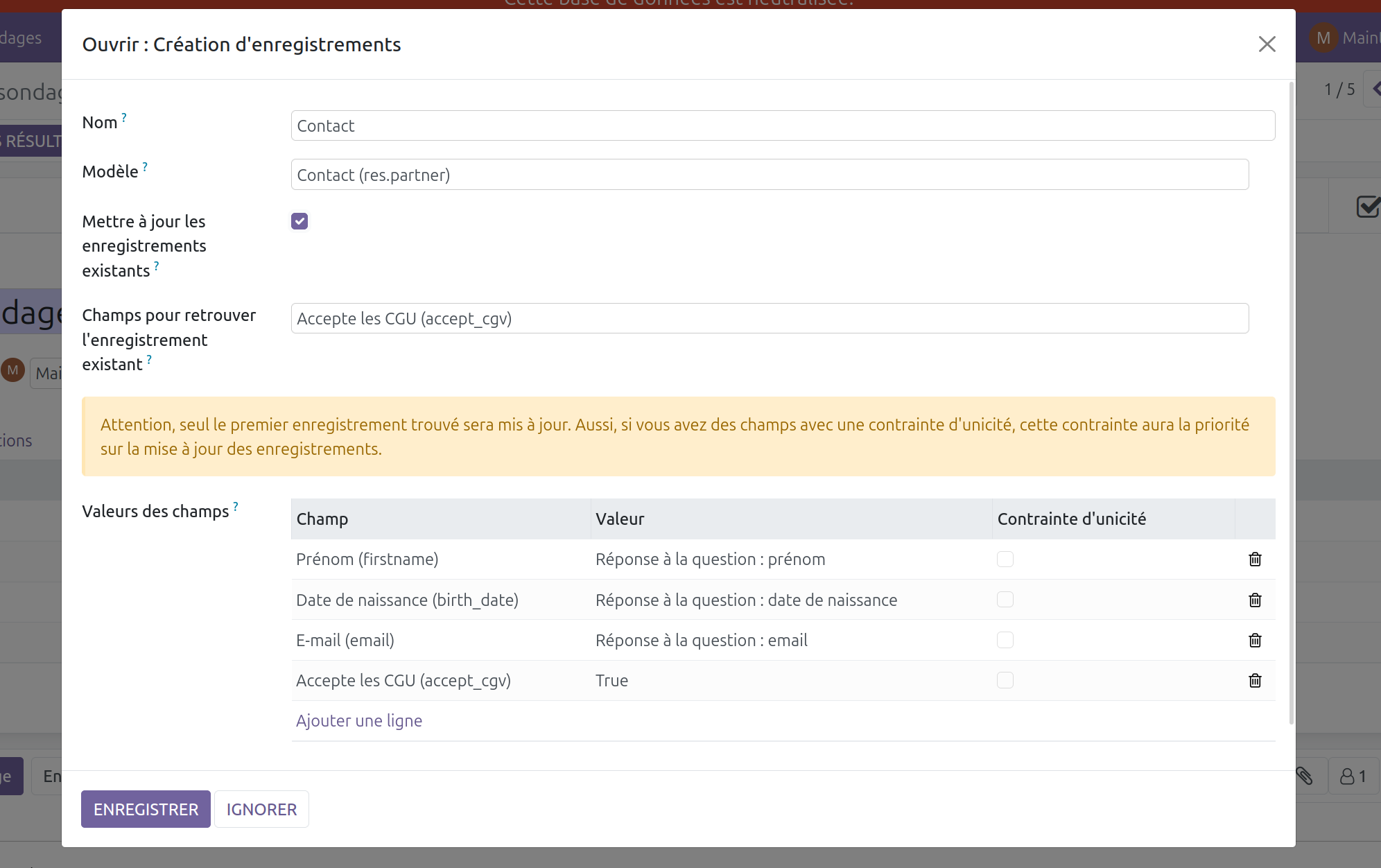Image resolution: width=1381 pixels, height=868 pixels.
Task: Open help tooltip next to Nom
Action: pos(124,117)
